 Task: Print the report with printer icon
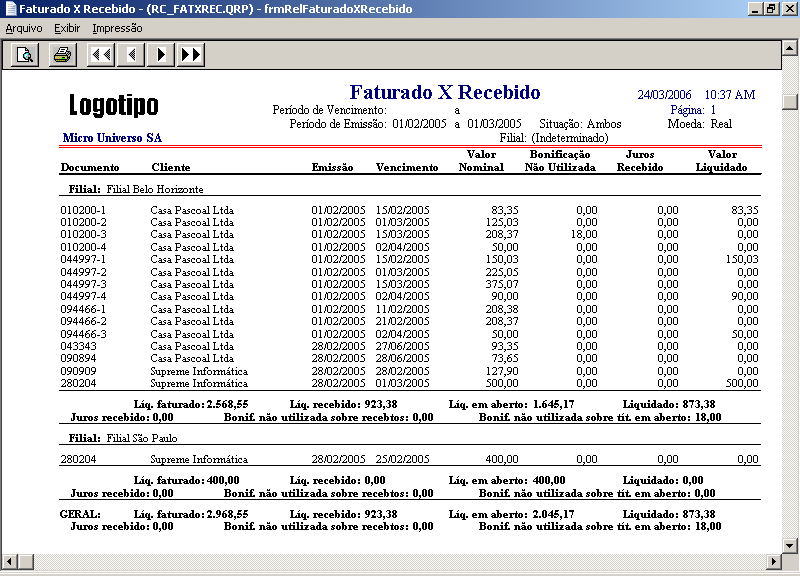(63, 55)
